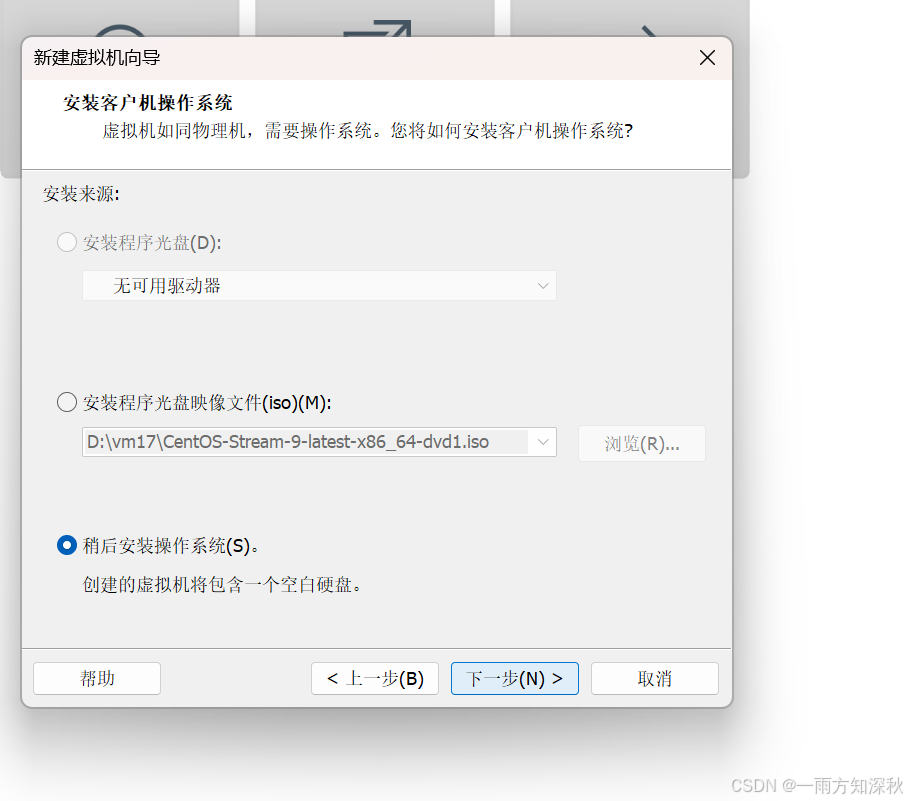Select 稍后安装操作系统(S) radio button
The width and height of the screenshot is (907, 801).
click(67, 545)
